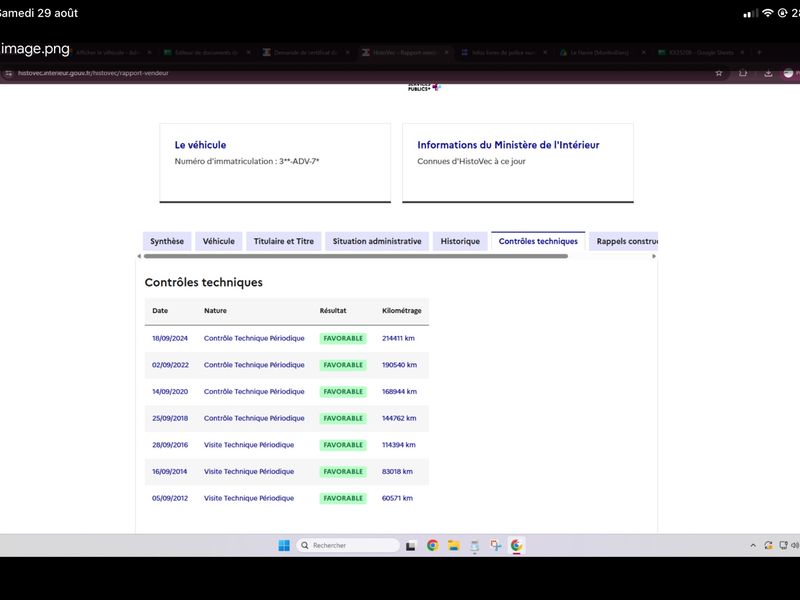Click the mileage 144762 km
Viewport: 800px width, 600px height.
coord(399,418)
